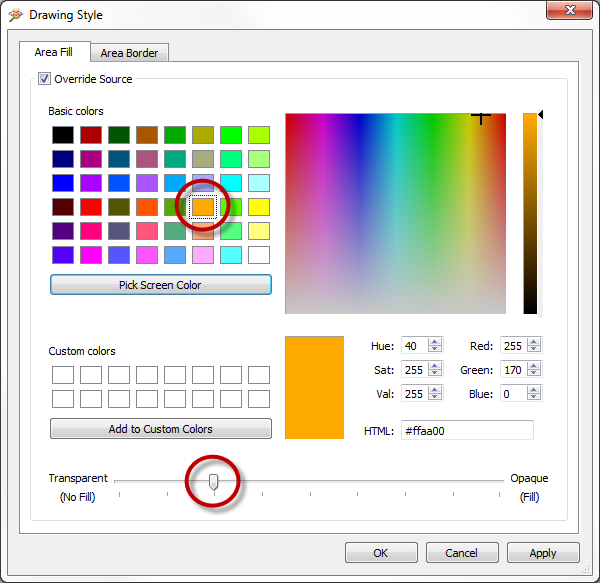Confirm with the OK button
The height and width of the screenshot is (583, 600).
(x=381, y=552)
